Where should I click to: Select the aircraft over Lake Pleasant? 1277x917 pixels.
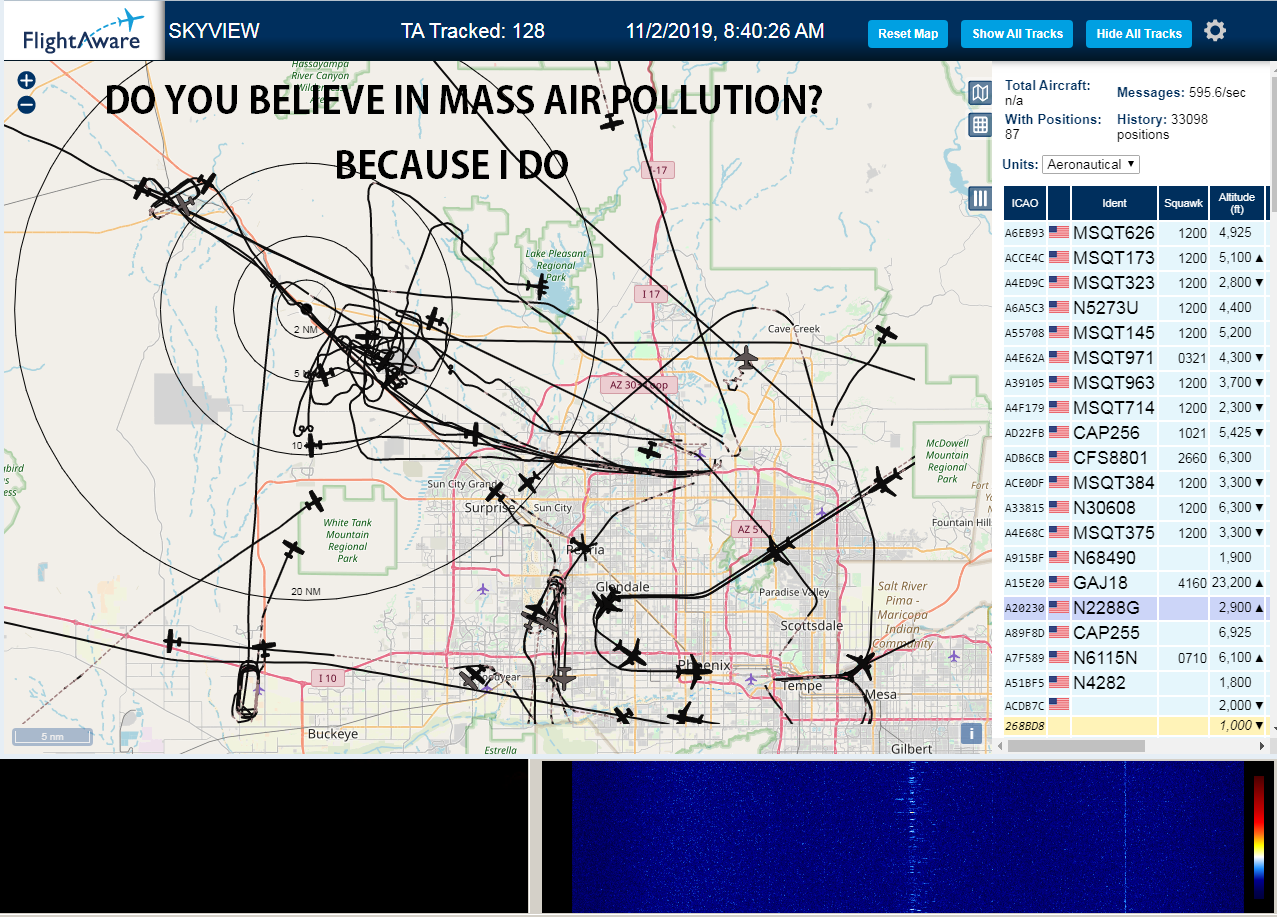coord(539,287)
